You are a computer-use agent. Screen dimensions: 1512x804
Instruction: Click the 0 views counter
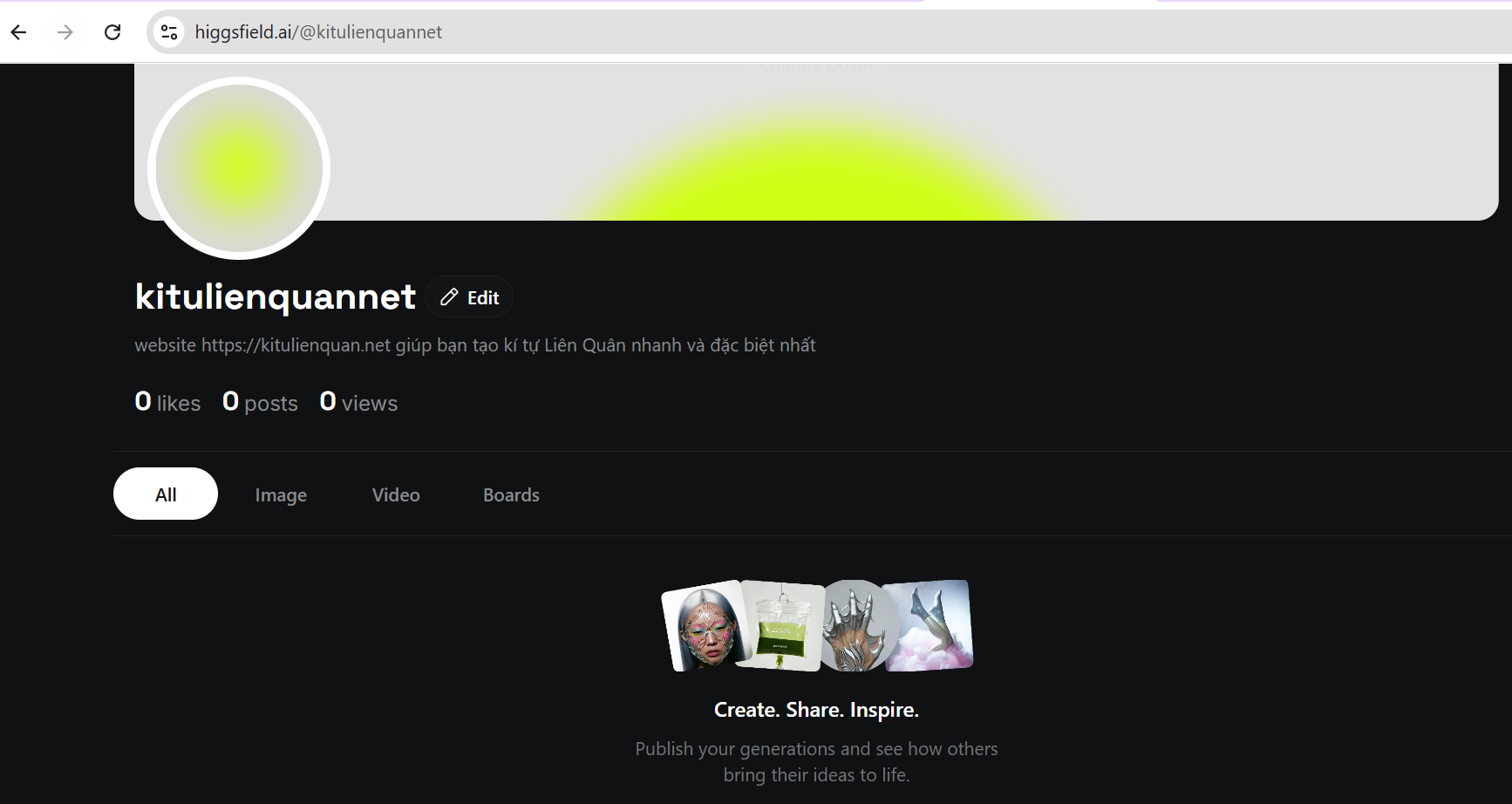pos(358,402)
